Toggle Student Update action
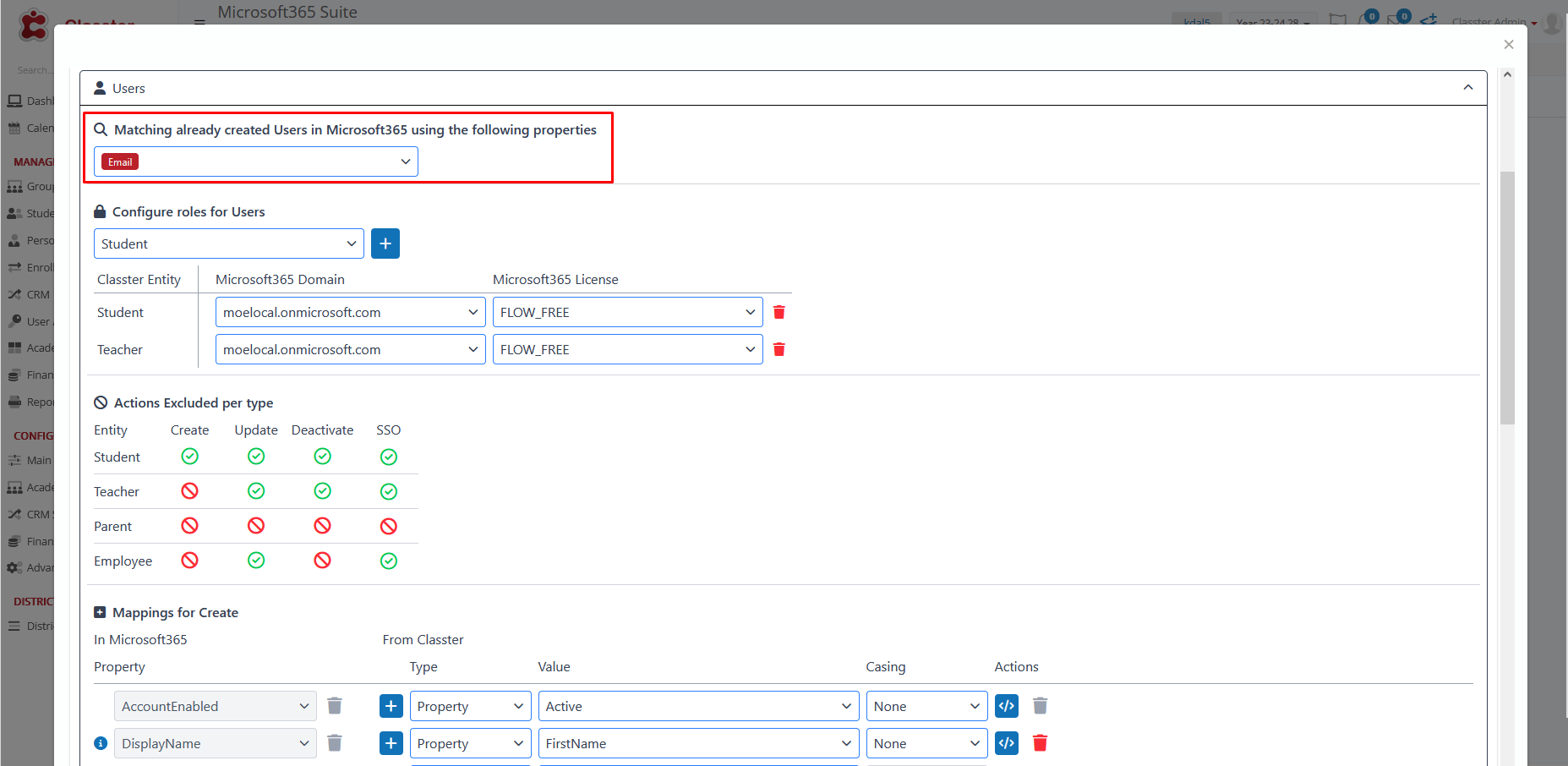 pos(256,457)
